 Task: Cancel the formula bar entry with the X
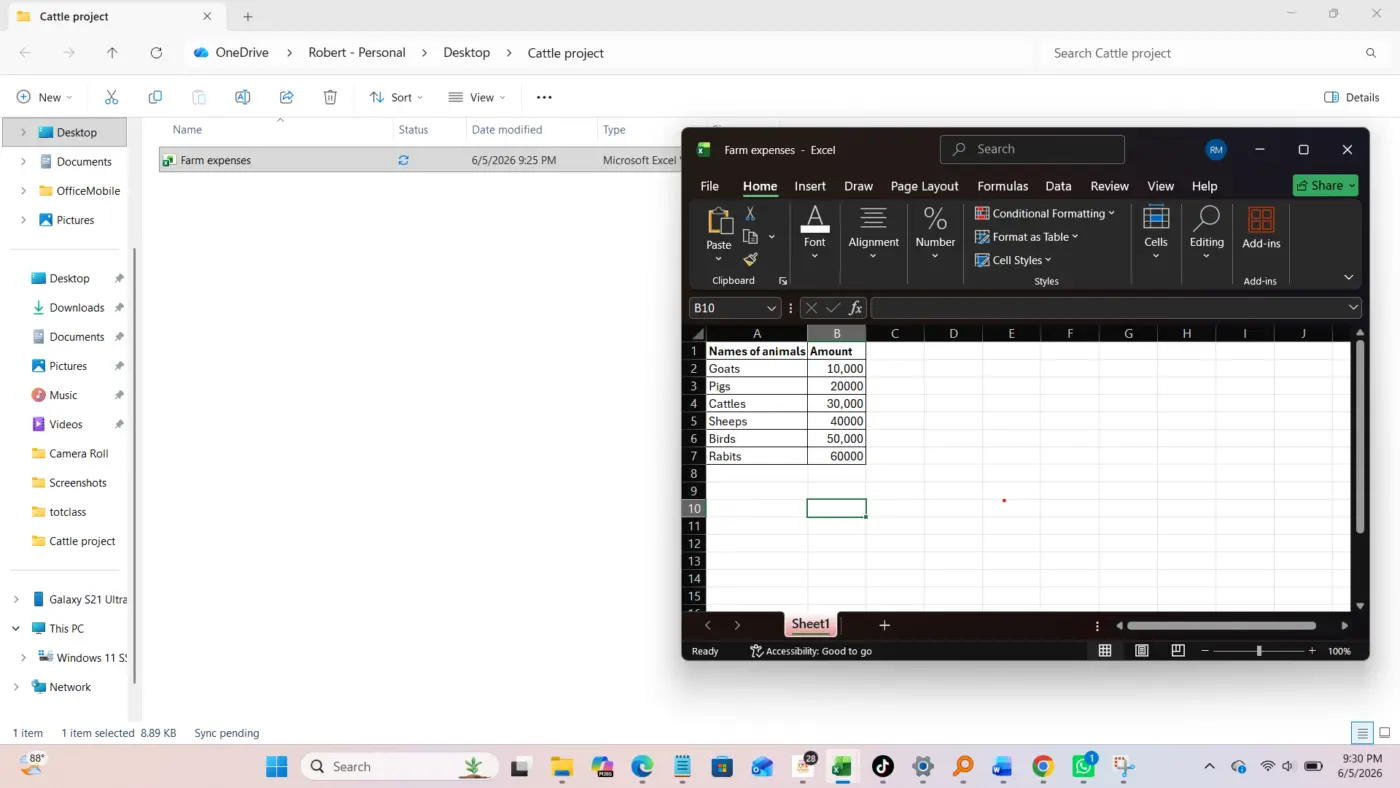tap(811, 308)
